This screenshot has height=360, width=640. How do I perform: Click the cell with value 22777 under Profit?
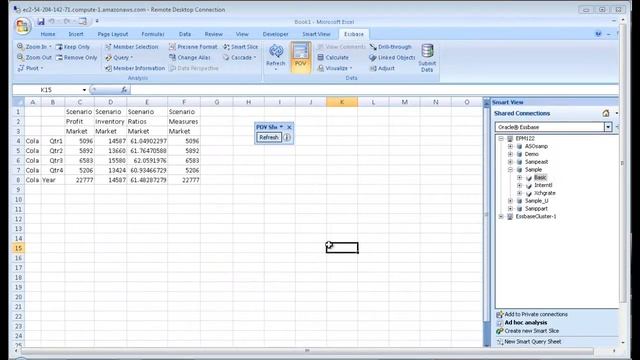(80, 180)
